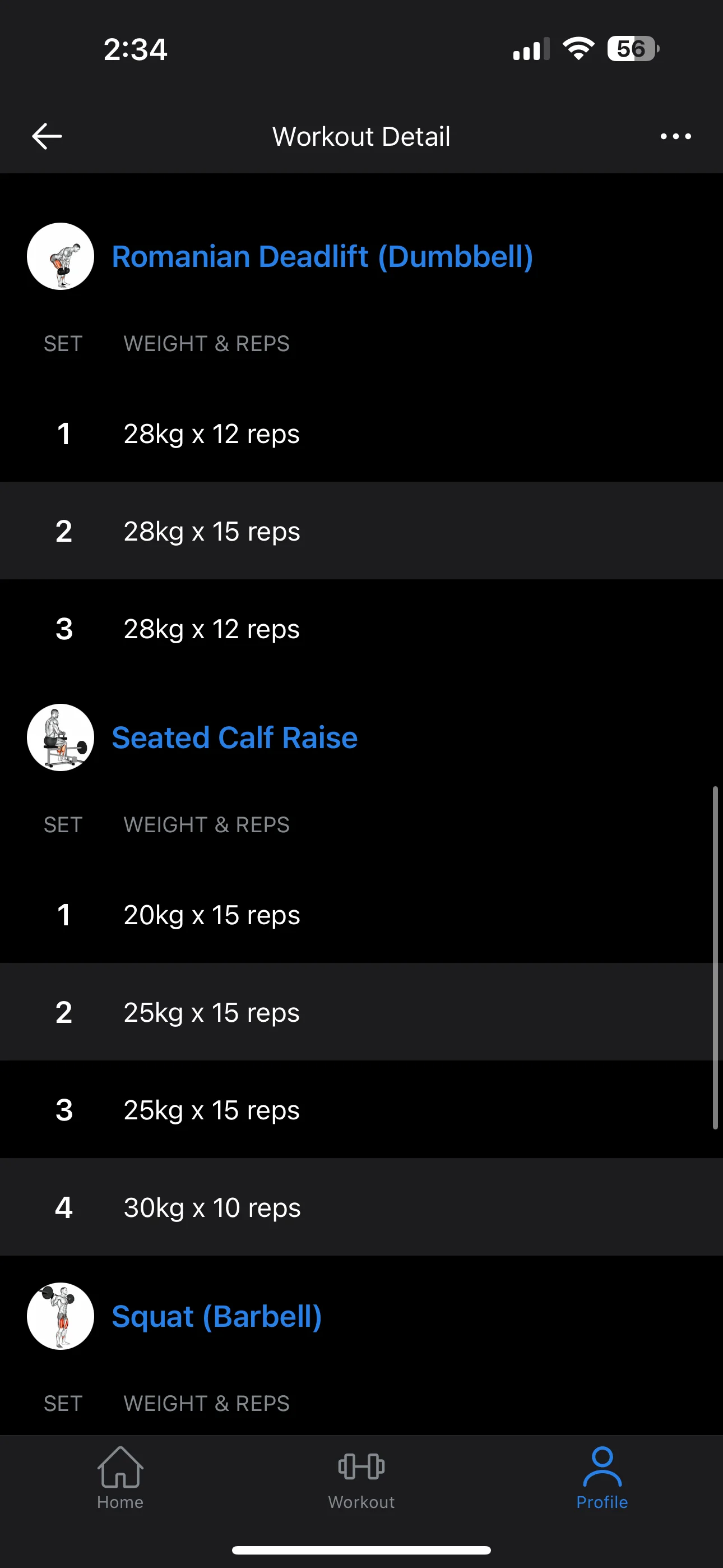Tap the back arrow icon

click(x=47, y=136)
